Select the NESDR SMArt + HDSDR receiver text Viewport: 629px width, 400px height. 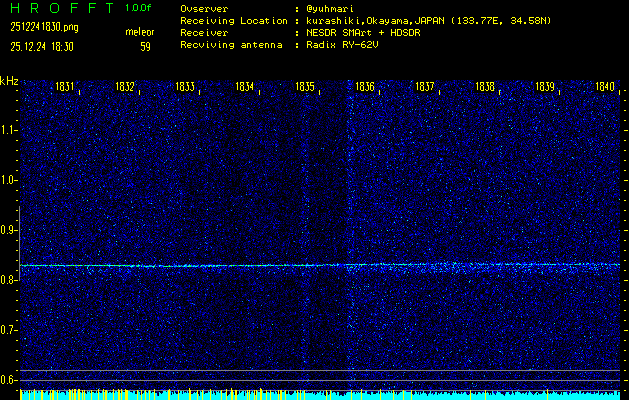371,32
